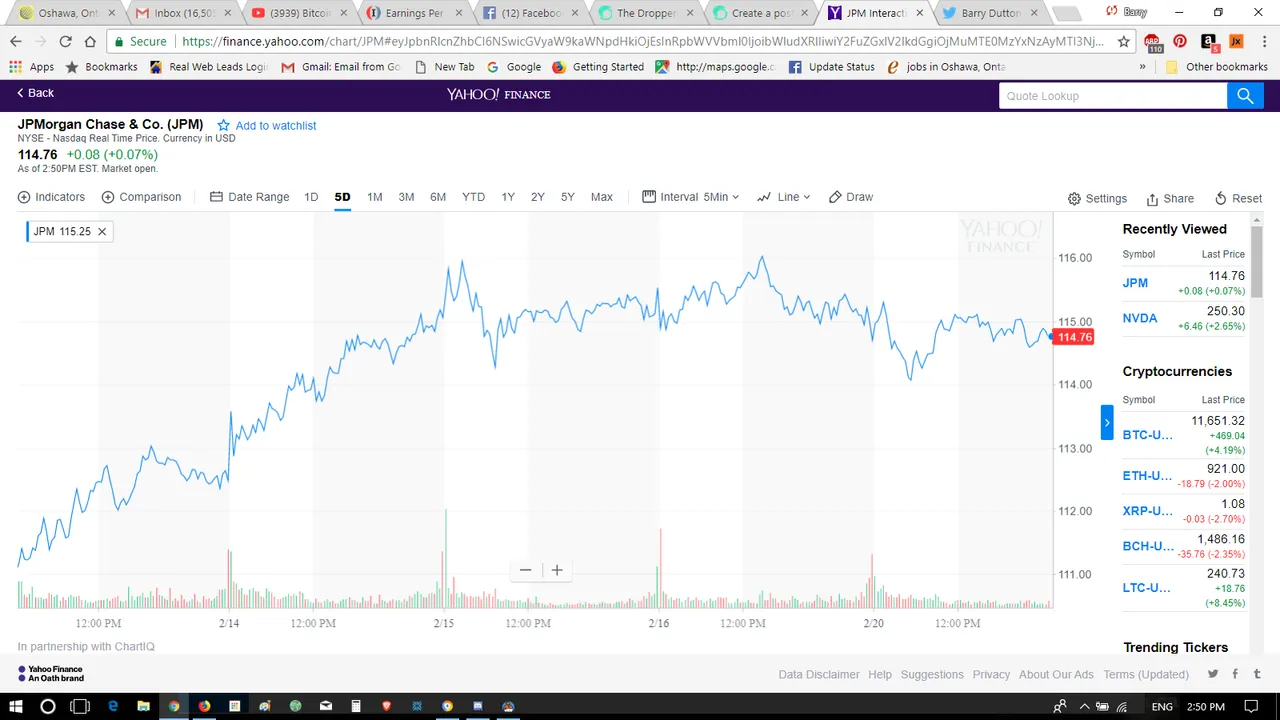This screenshot has height=720, width=1280.
Task: Reset the chart
Action: [1238, 198]
